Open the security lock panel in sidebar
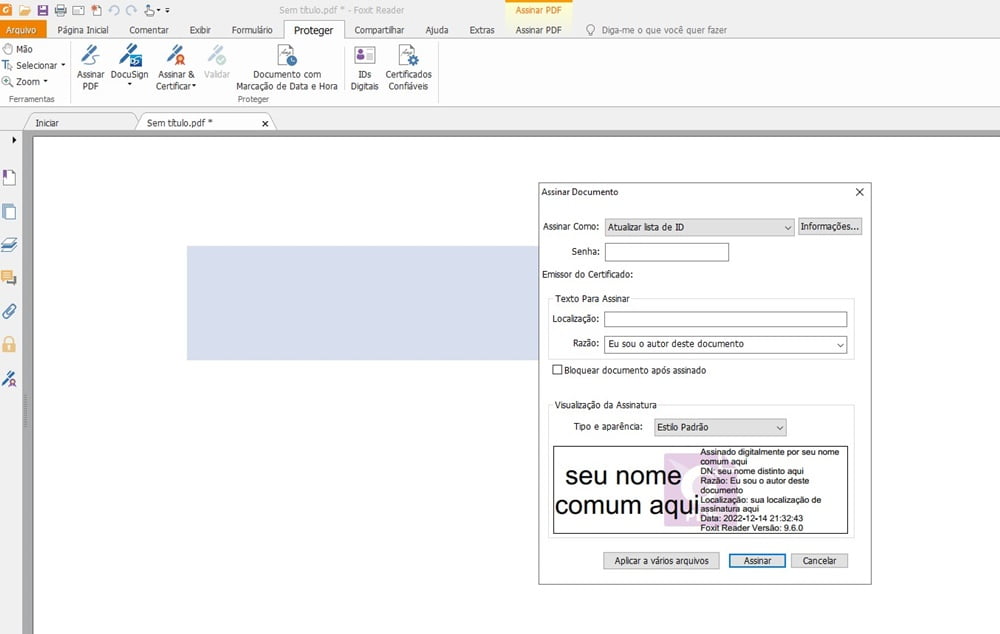The height and width of the screenshot is (634, 1000). 9,345
